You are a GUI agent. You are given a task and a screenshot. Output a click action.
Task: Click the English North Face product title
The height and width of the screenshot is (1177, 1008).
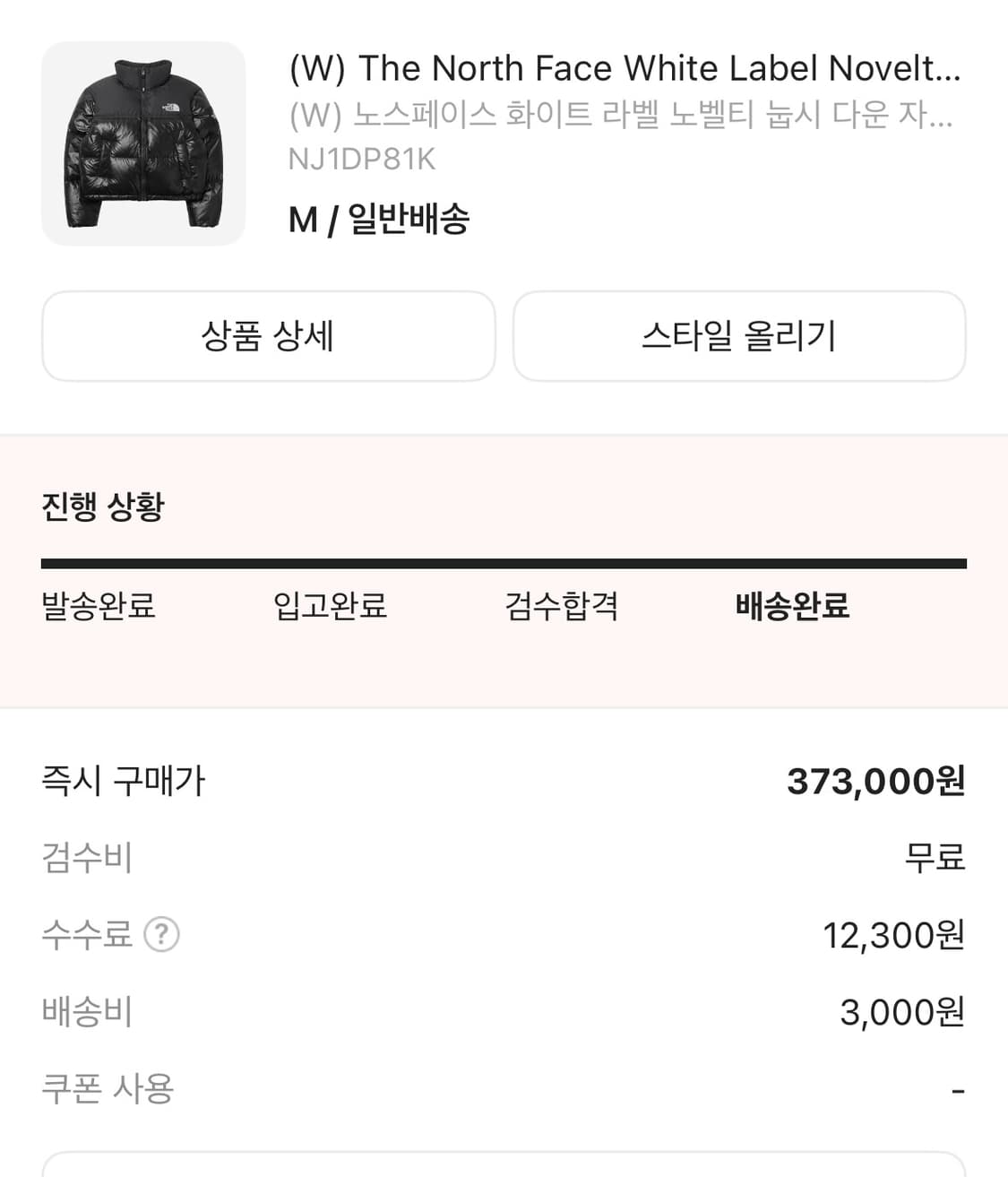tap(625, 69)
